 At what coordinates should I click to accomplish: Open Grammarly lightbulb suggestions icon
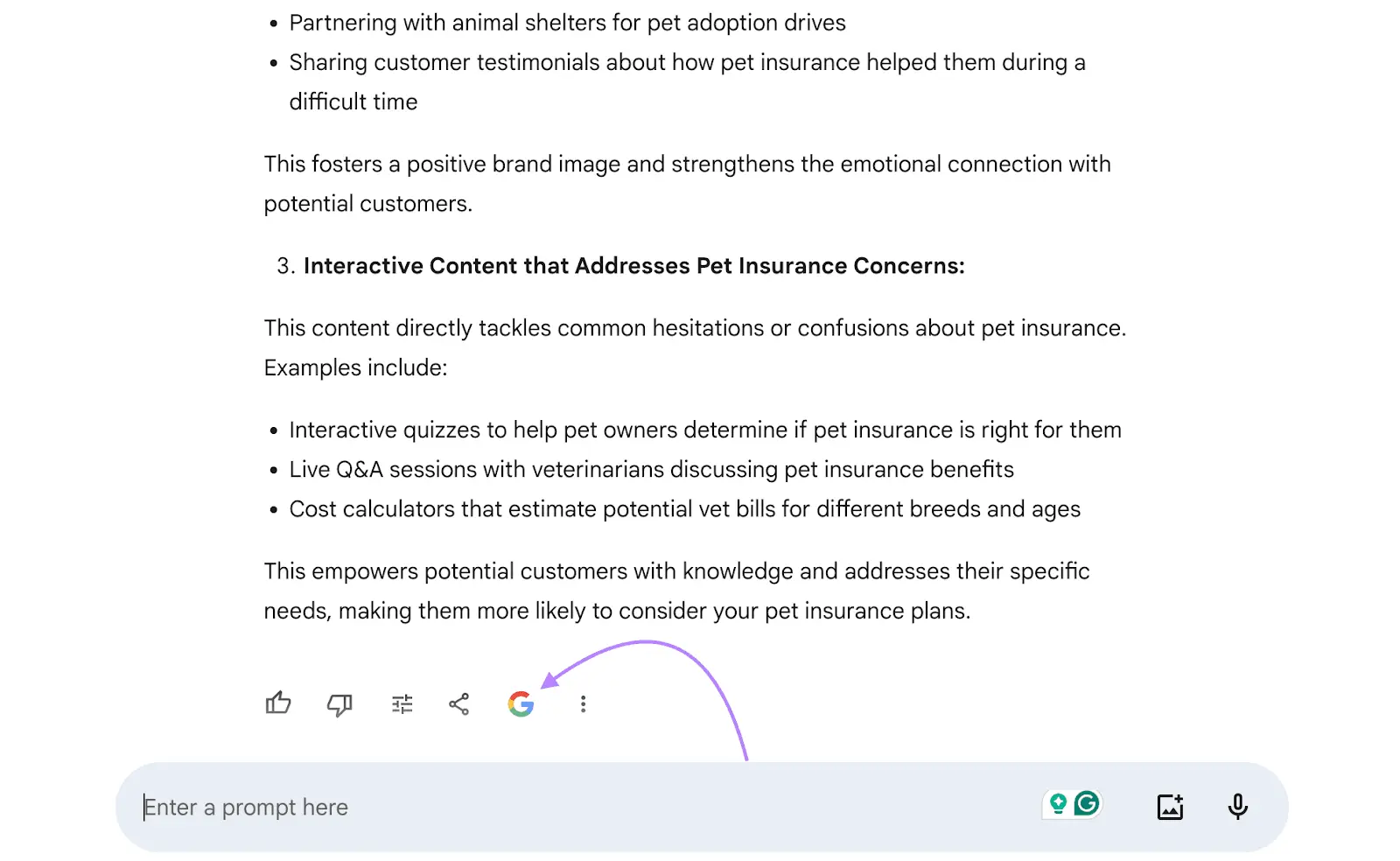(1059, 804)
